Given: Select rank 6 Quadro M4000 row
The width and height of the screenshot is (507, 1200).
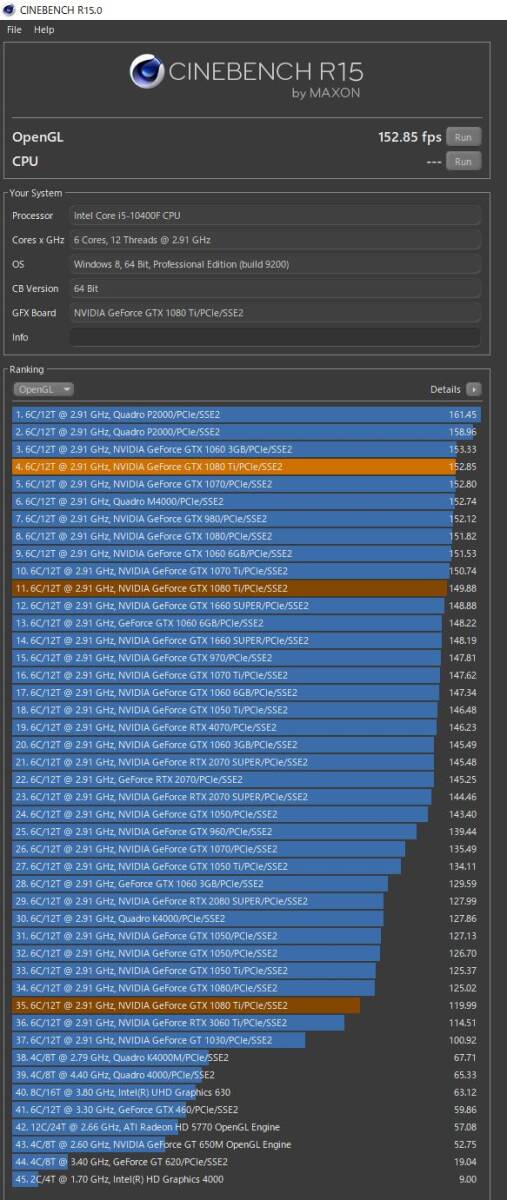Looking at the screenshot, I should tap(247, 501).
